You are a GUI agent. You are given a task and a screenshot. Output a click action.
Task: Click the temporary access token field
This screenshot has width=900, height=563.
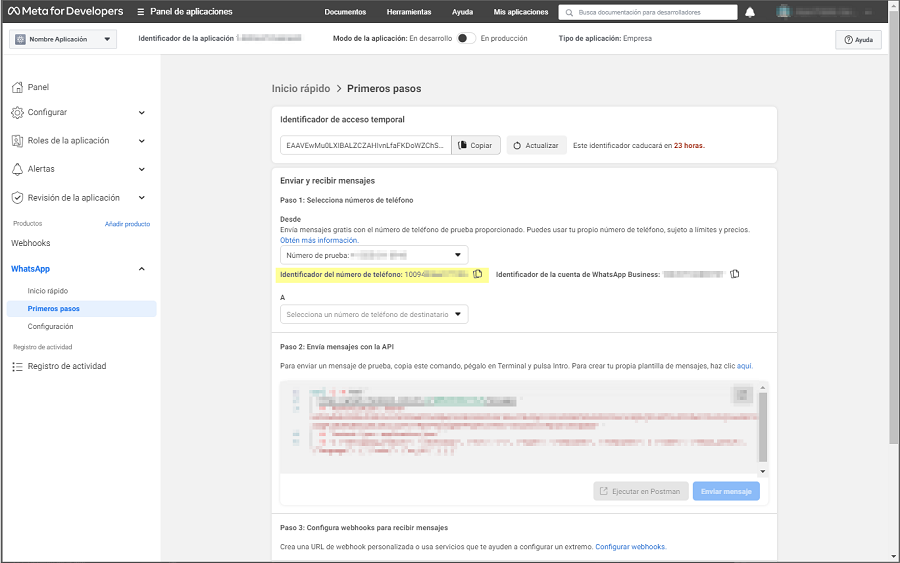tap(366, 145)
